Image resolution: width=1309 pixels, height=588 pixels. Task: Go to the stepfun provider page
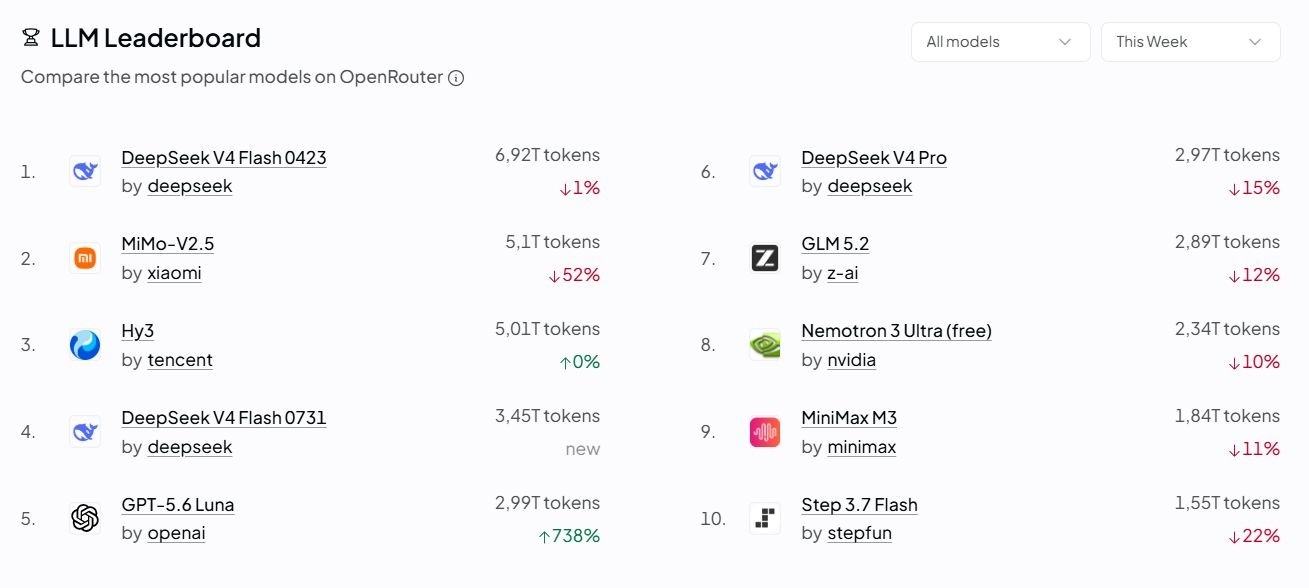(859, 533)
